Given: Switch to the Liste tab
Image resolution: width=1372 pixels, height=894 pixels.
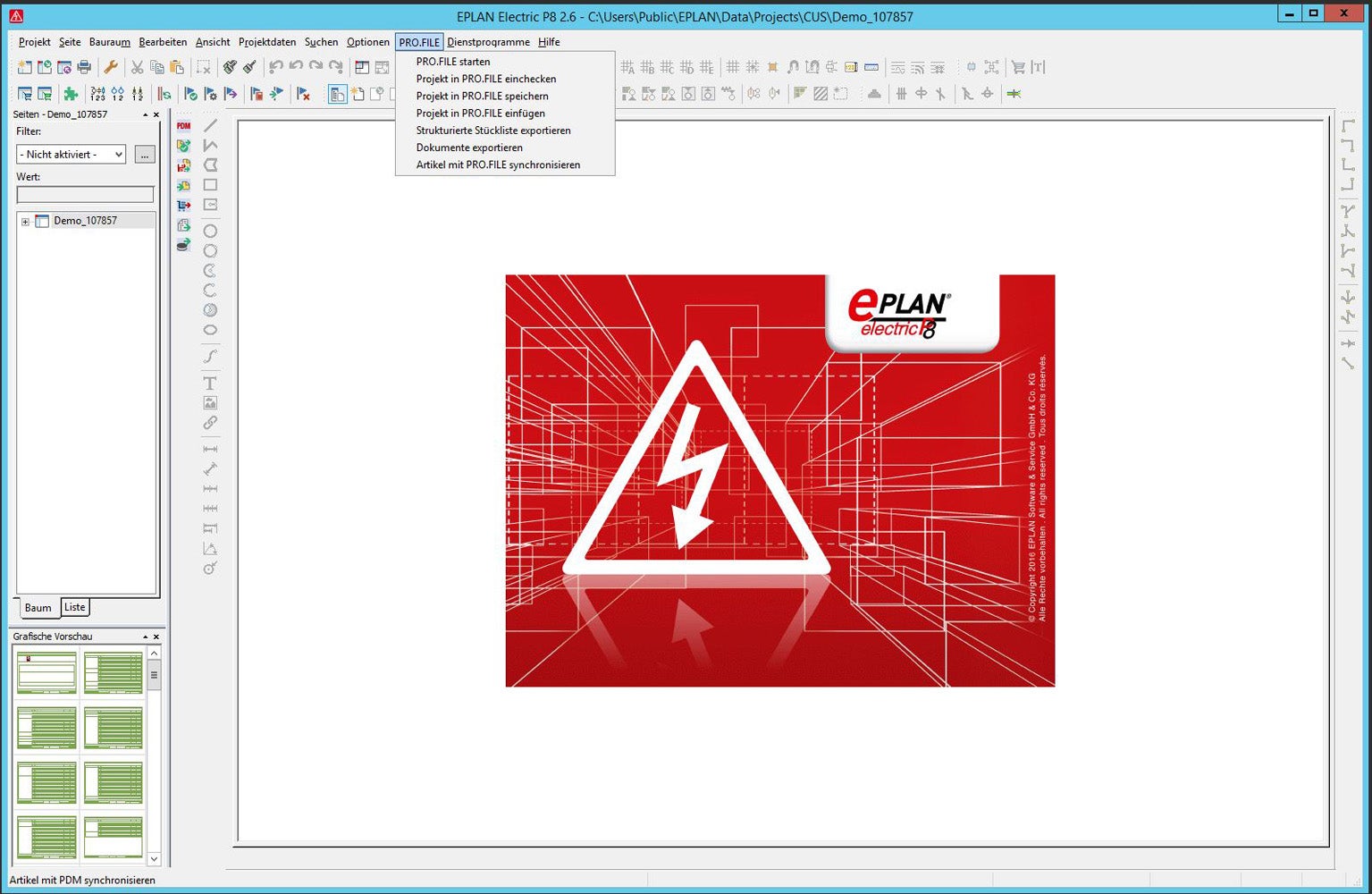Looking at the screenshot, I should (75, 607).
